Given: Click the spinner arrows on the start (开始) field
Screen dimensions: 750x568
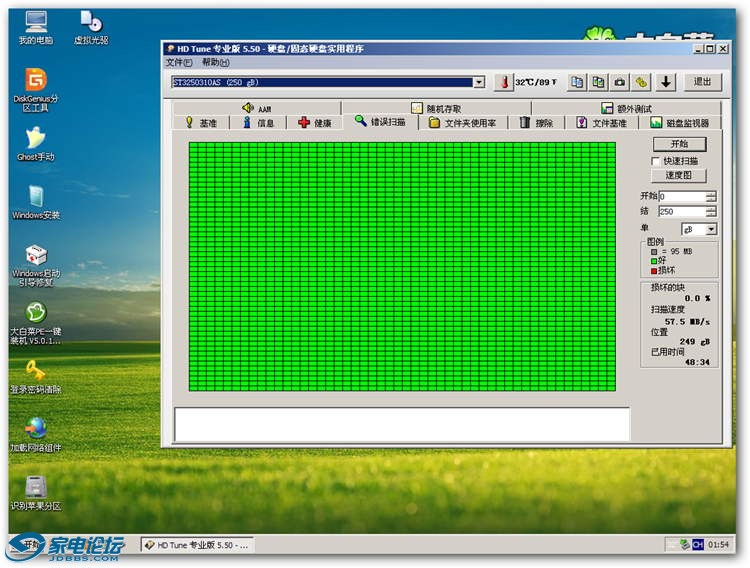Looking at the screenshot, I should point(711,197).
